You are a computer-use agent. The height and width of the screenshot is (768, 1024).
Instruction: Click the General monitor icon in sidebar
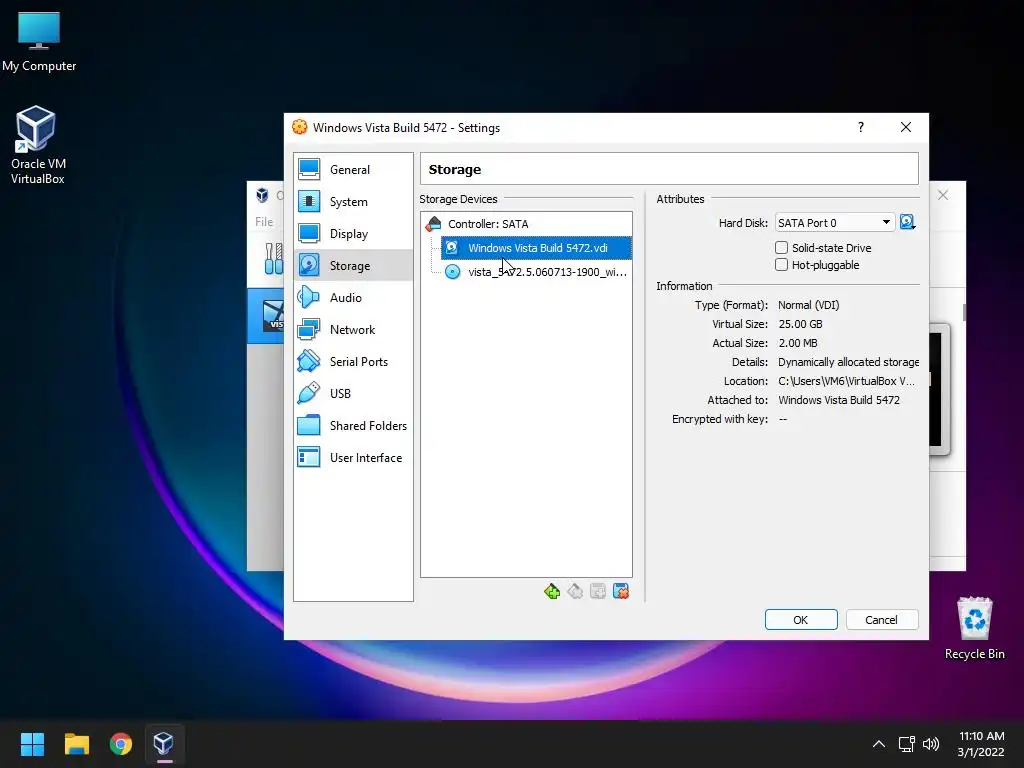309,169
